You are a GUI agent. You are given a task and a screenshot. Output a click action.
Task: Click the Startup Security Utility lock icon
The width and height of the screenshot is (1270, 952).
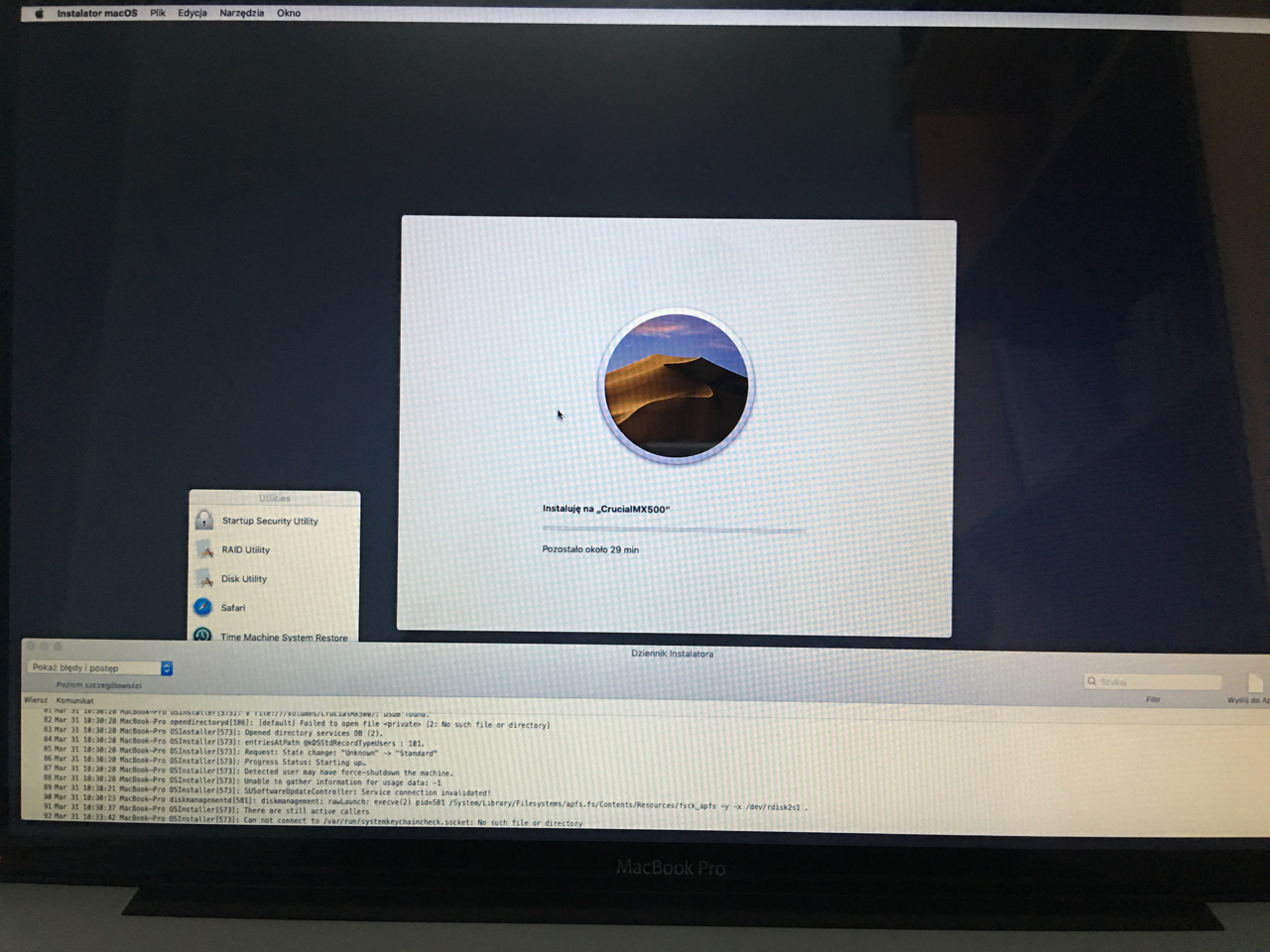pyautogui.click(x=203, y=520)
